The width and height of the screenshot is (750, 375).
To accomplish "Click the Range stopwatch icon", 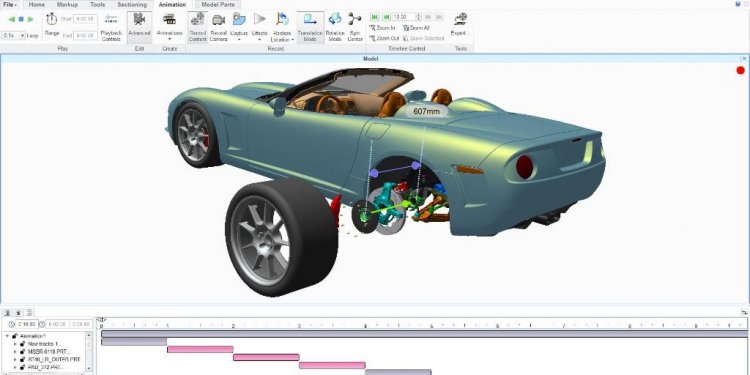I will [x=52, y=19].
